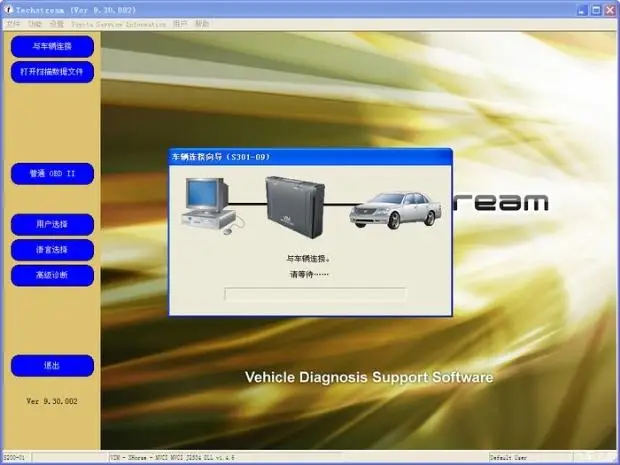Open the 帮助 (Help) menu

pyautogui.click(x=202, y=24)
